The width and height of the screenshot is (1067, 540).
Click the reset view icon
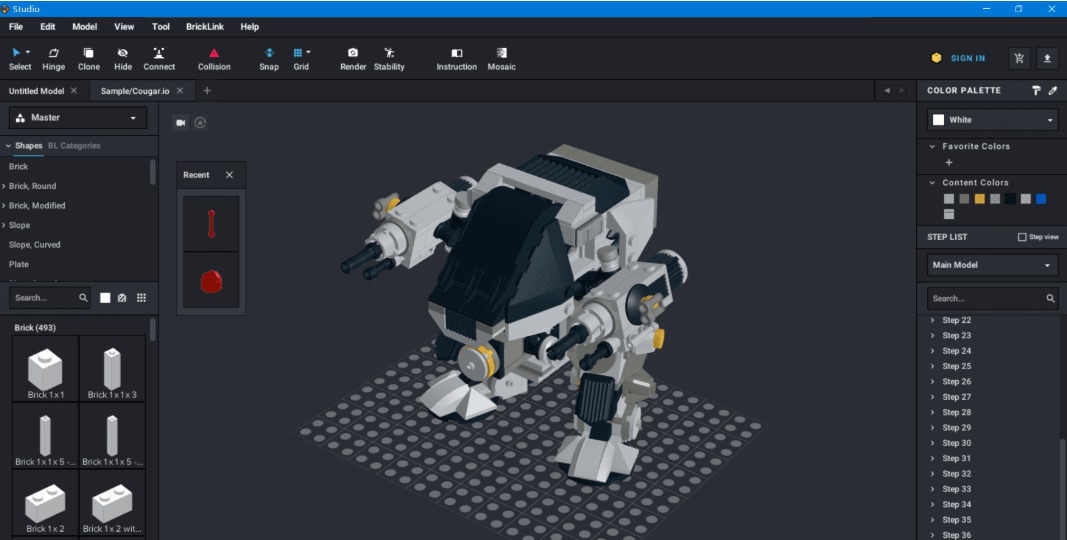[200, 122]
